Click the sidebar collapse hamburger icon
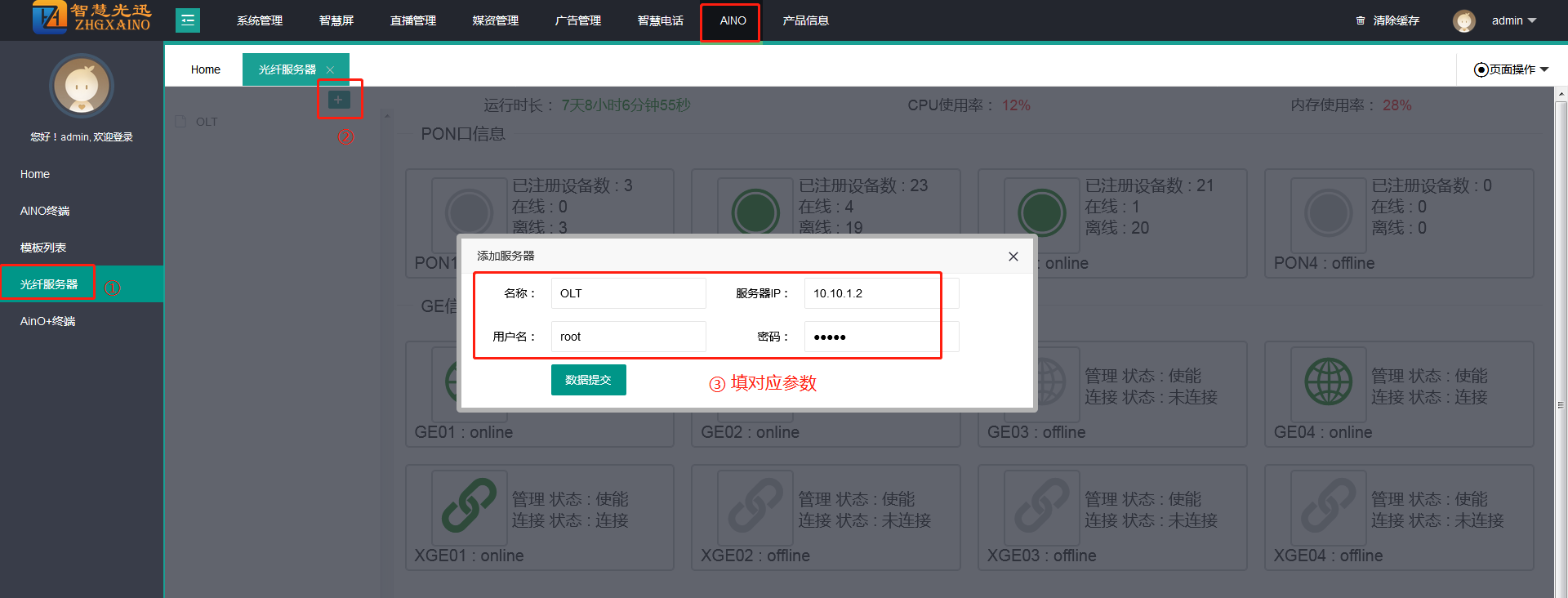 [x=188, y=20]
